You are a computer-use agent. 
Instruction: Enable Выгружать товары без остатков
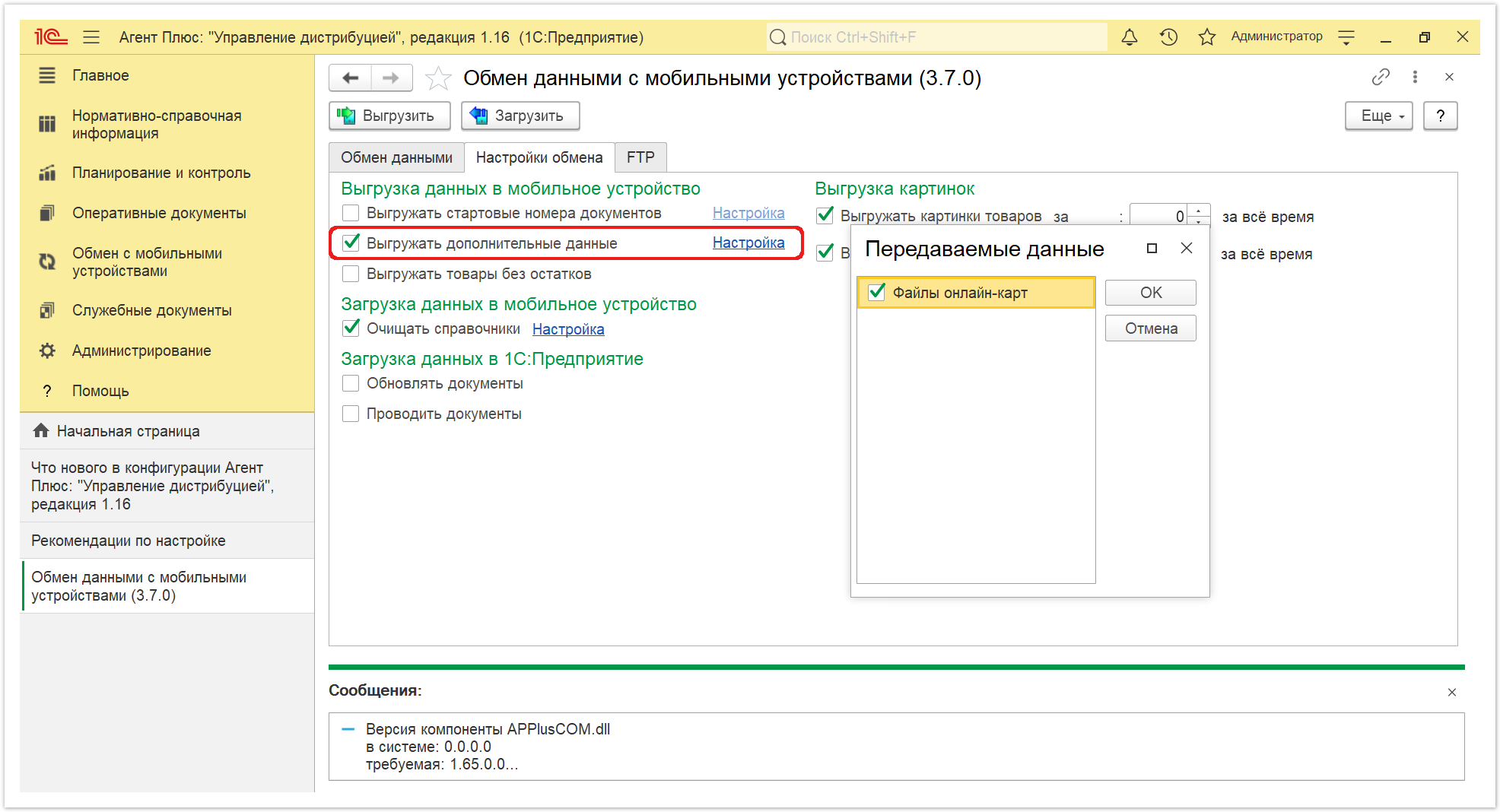point(351,274)
